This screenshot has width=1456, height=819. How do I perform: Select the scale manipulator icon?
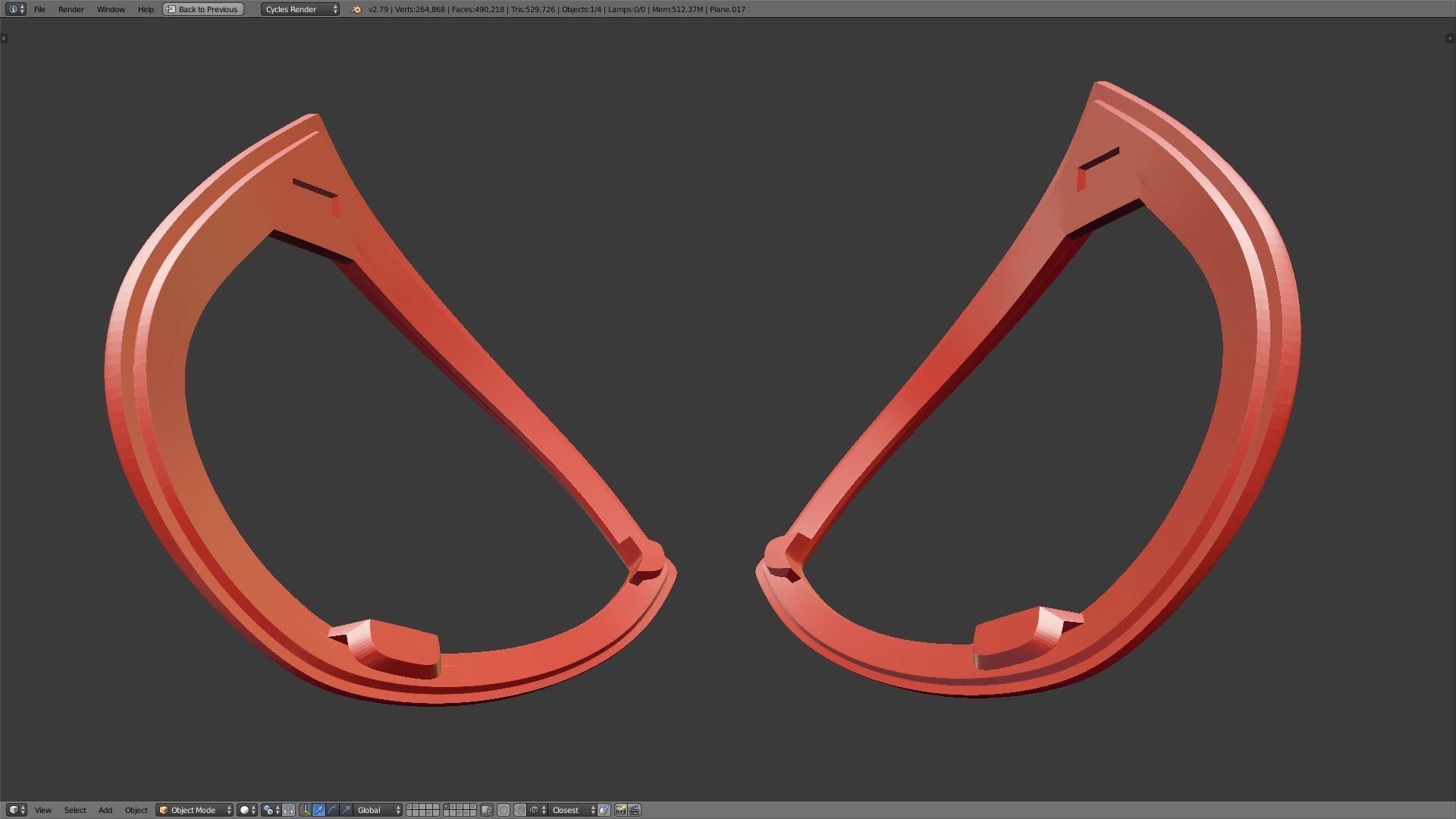tap(346, 810)
